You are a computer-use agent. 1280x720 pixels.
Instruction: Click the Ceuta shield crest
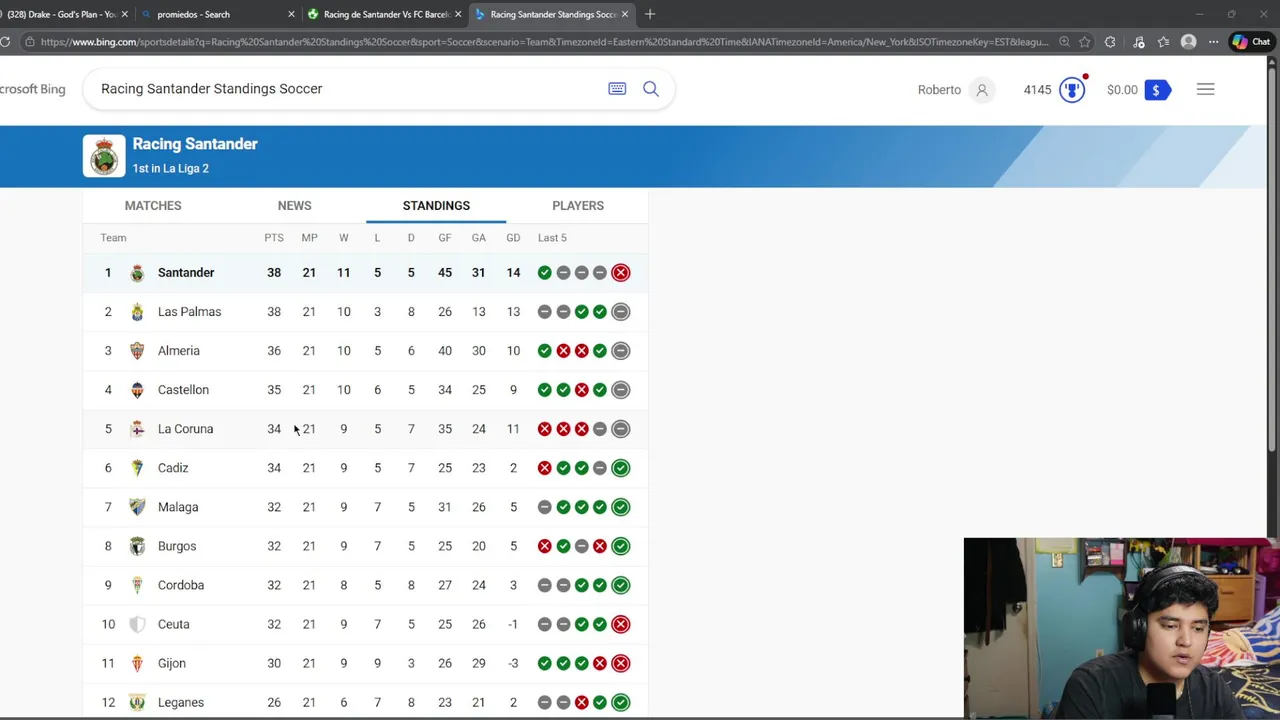coord(137,624)
